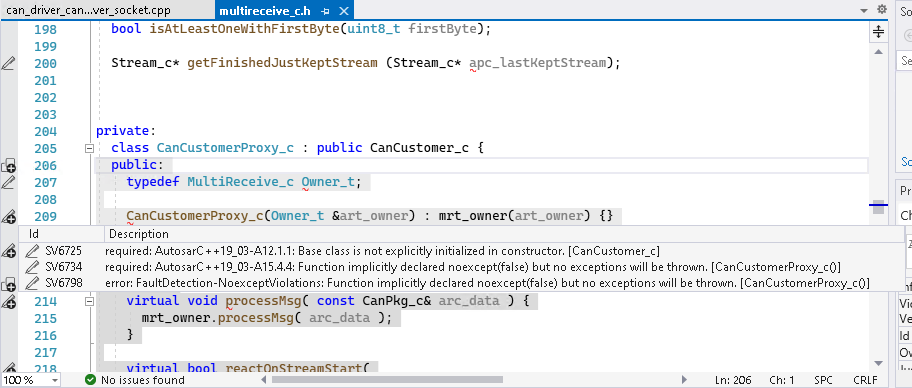Open the AutosarC++19_03-A12.1.1 description

pyautogui.click(x=382, y=251)
